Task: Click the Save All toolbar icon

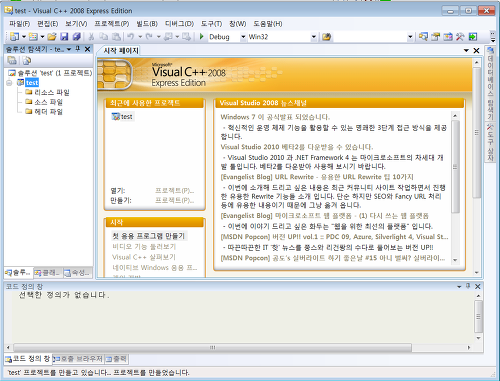Action: click(x=77, y=37)
